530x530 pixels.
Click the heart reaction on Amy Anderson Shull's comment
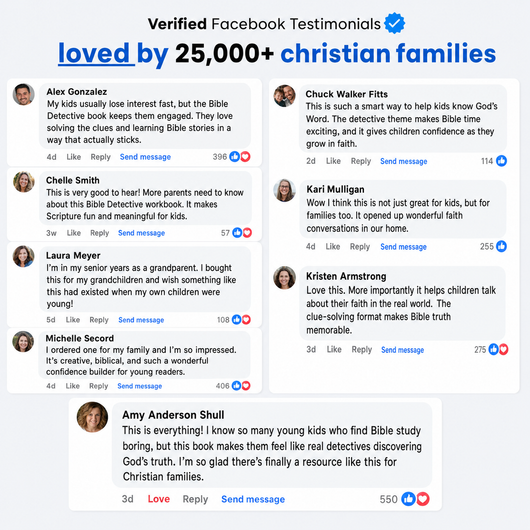pos(423,499)
